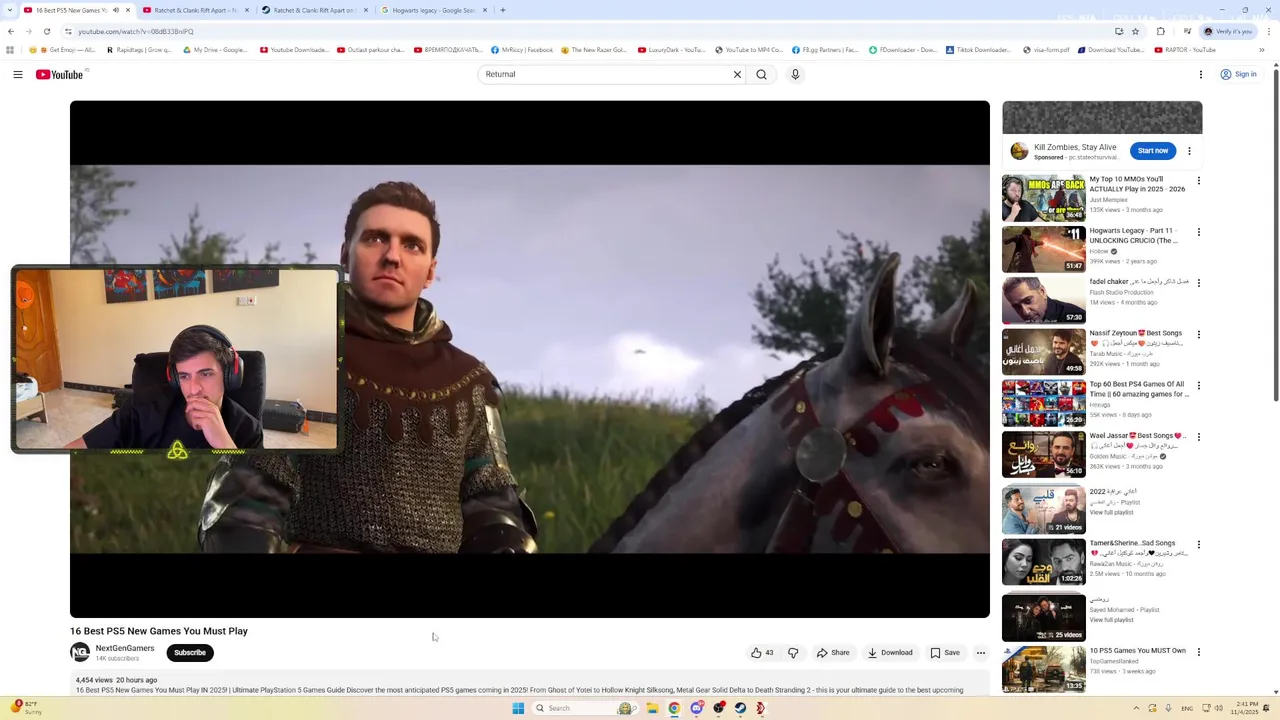Switch to first Ratchet & Clank Rift Apart tab

click(196, 10)
